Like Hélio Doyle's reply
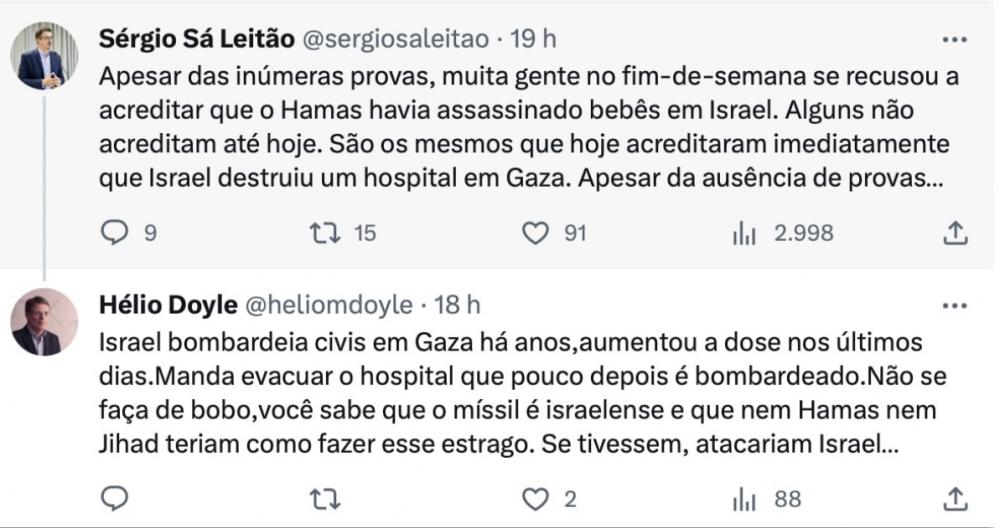This screenshot has width=1000, height=528. [x=537, y=497]
